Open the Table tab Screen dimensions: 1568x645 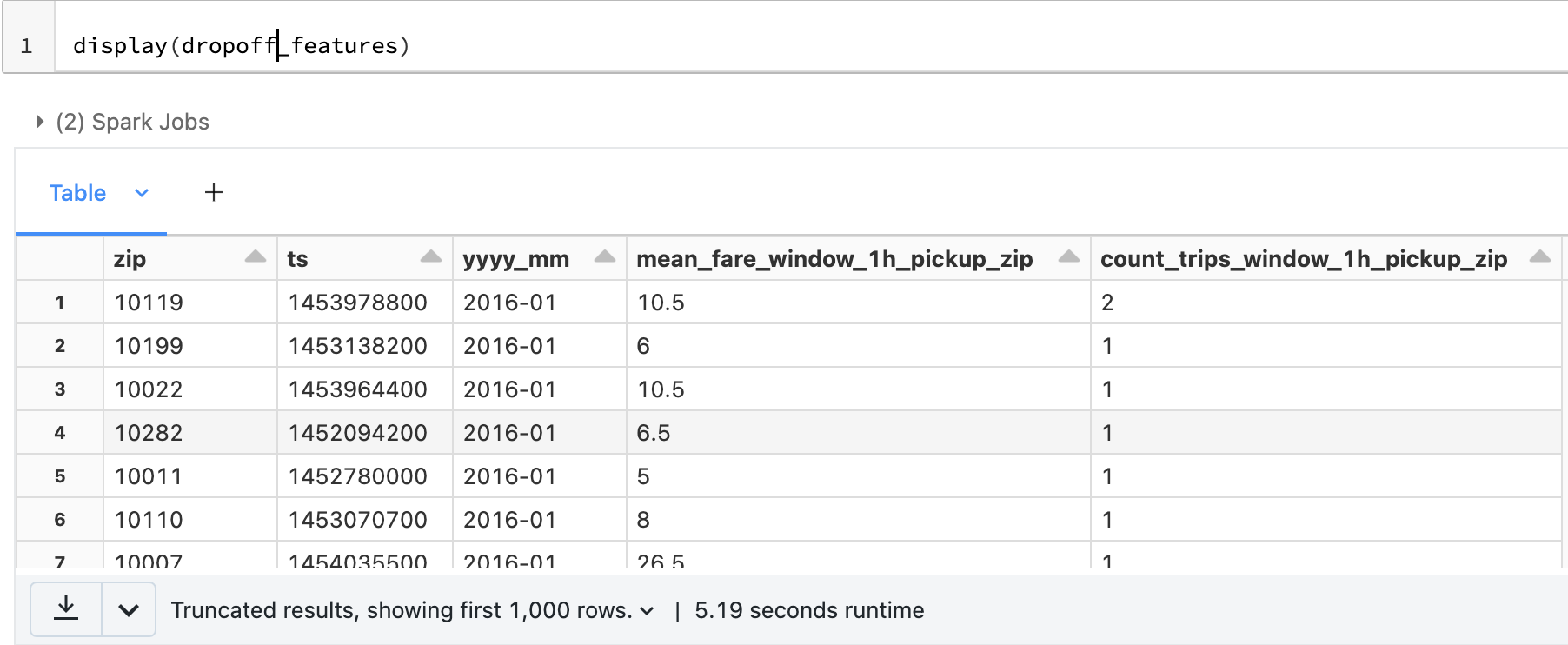[77, 193]
